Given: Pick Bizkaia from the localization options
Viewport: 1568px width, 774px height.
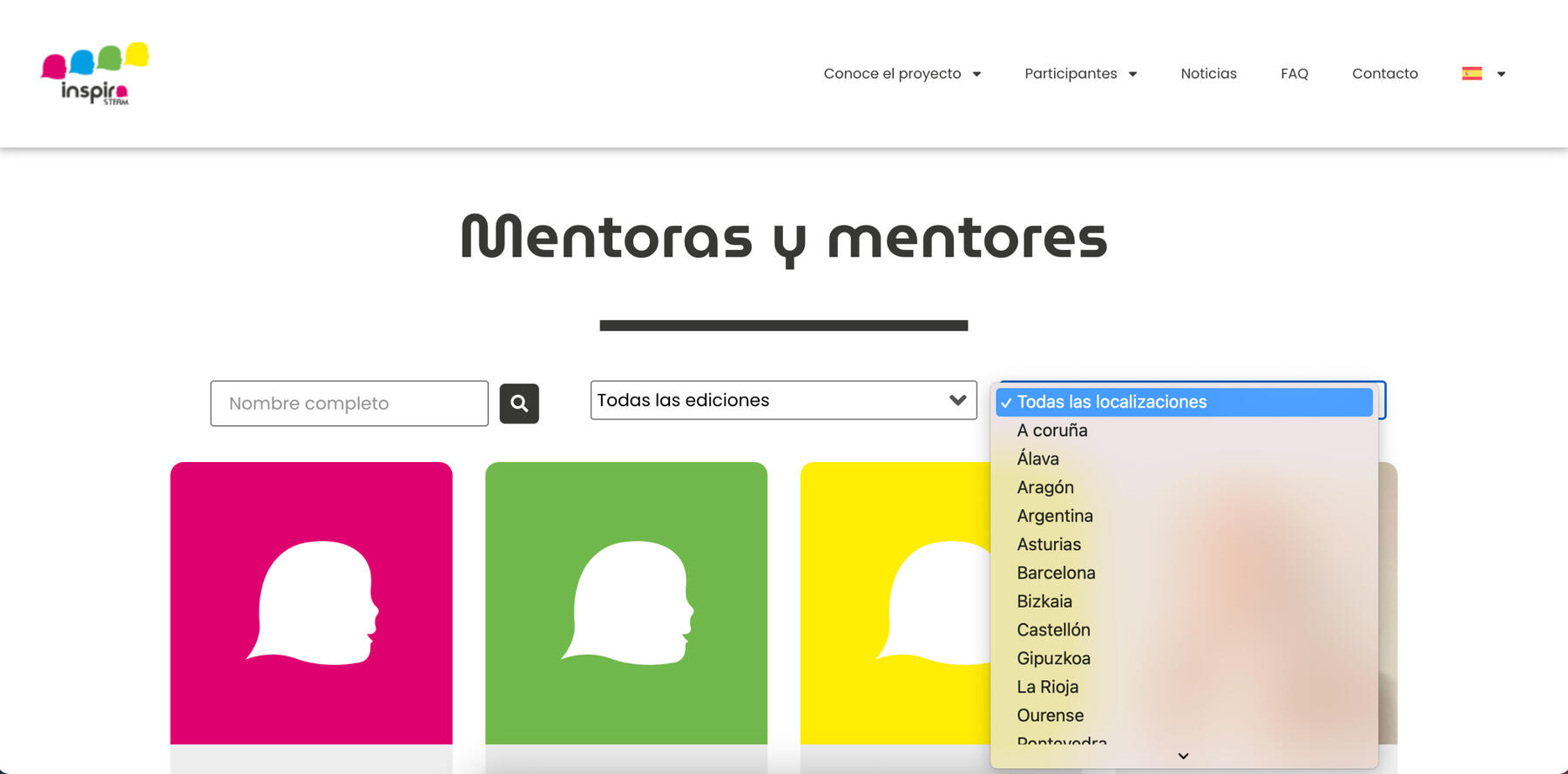Looking at the screenshot, I should [1044, 601].
